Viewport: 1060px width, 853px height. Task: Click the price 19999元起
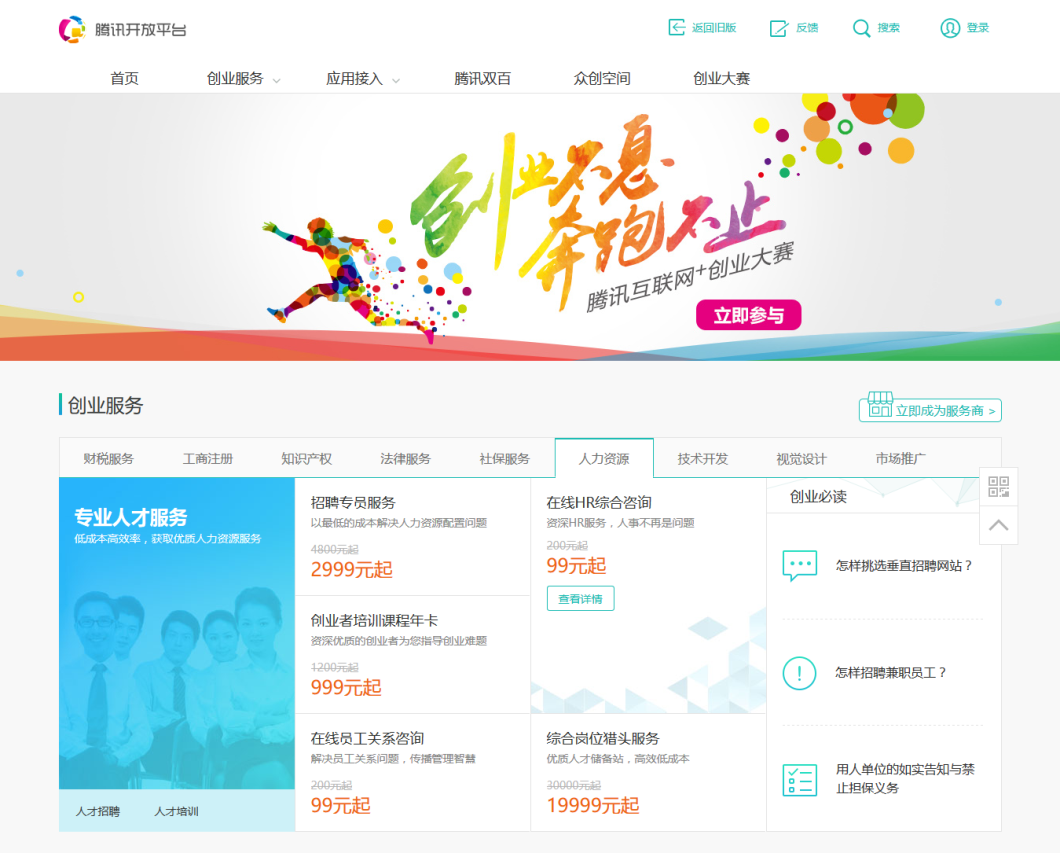coord(593,806)
